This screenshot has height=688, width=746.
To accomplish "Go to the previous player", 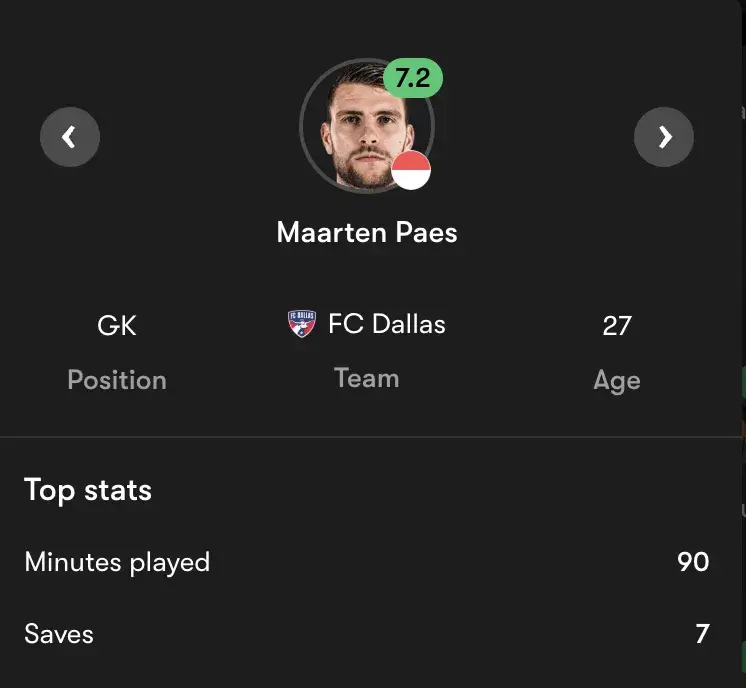I will (70, 137).
